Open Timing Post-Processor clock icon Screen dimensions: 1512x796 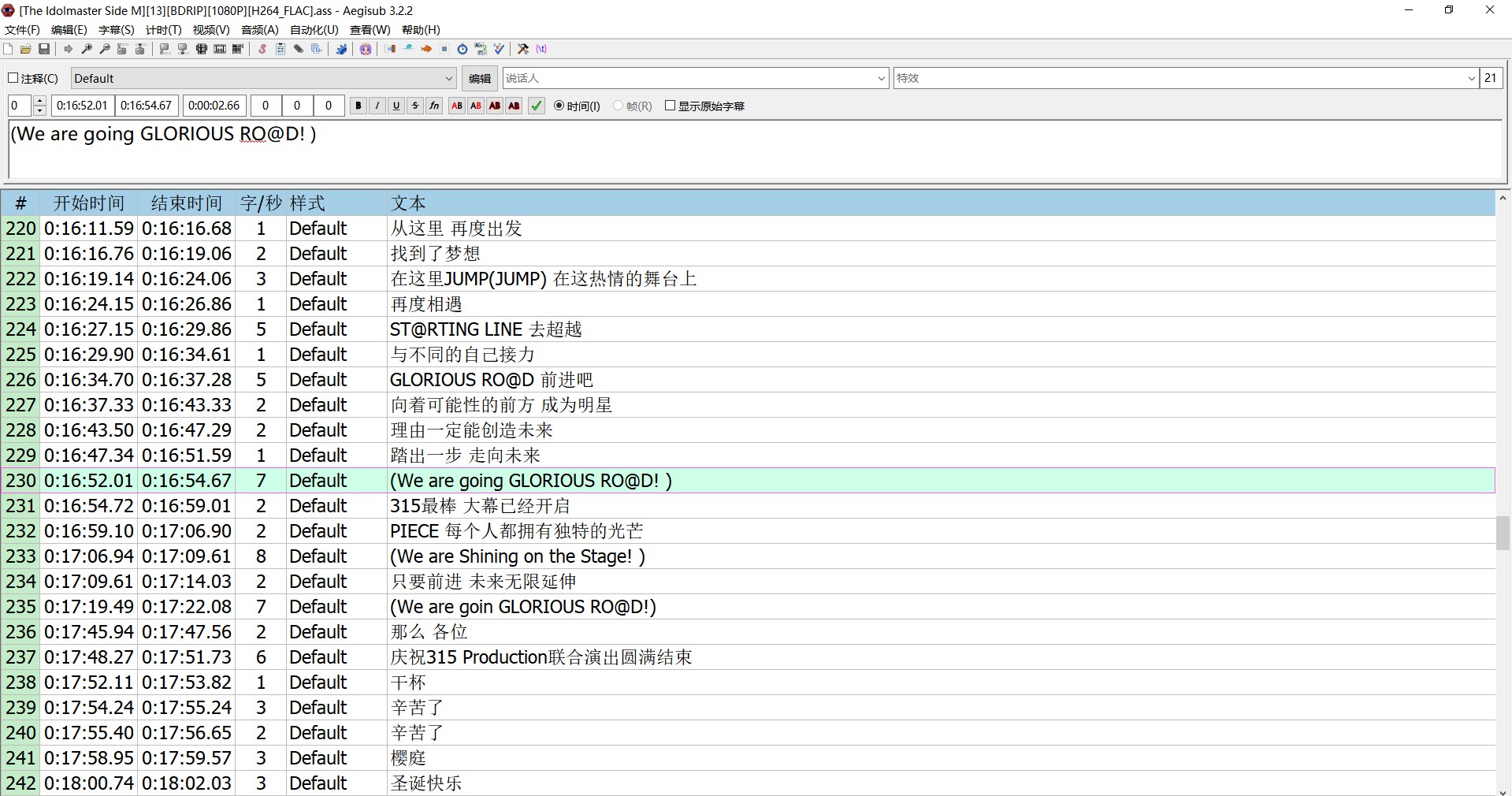[x=463, y=49]
